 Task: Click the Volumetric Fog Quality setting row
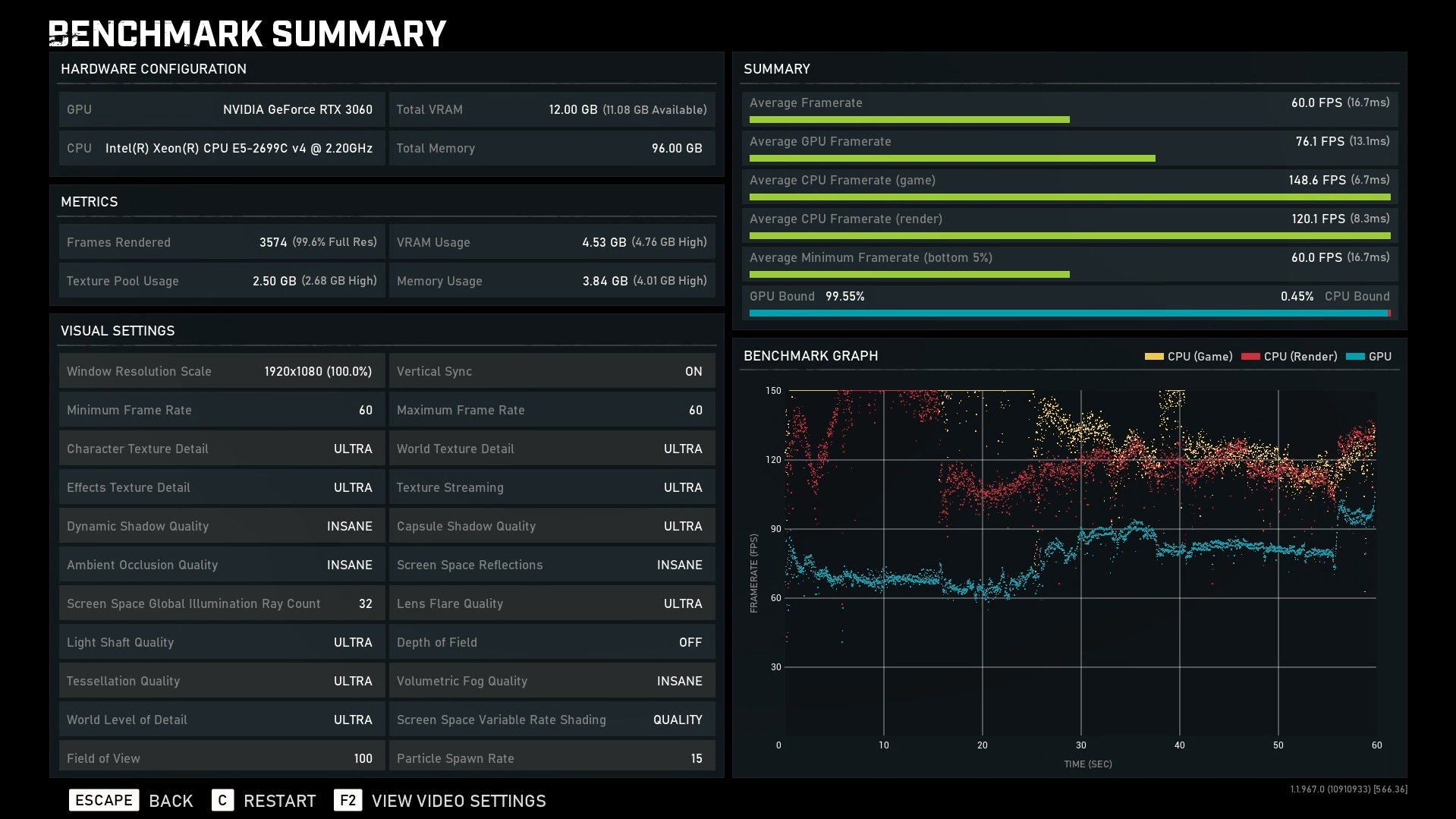point(552,681)
